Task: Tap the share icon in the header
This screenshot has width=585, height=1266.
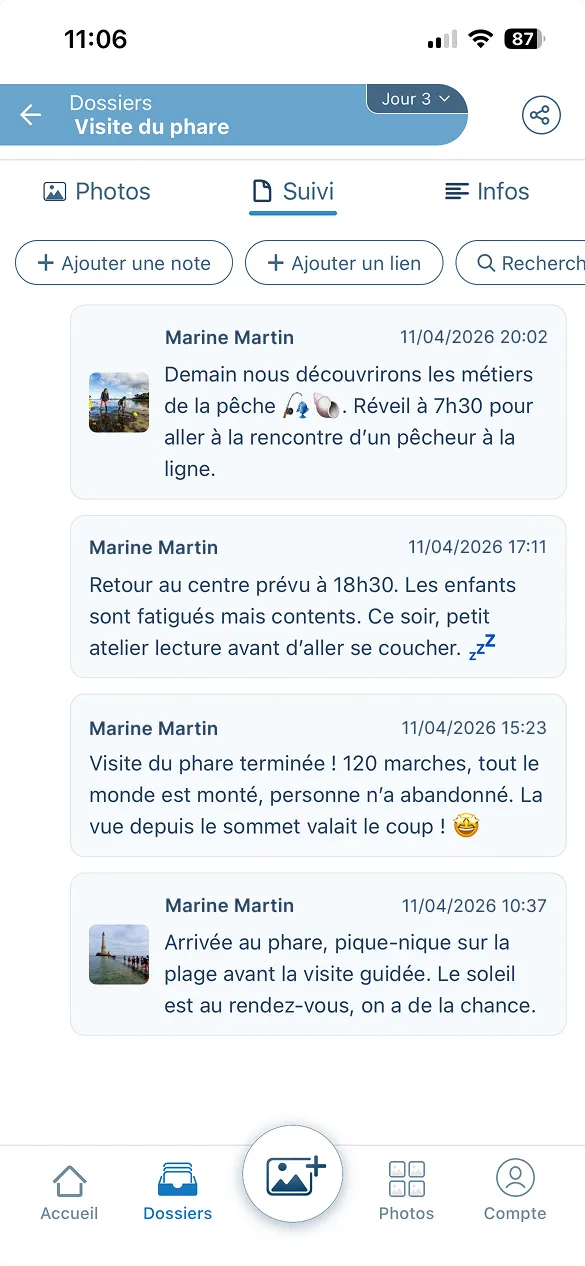Action: tap(541, 115)
